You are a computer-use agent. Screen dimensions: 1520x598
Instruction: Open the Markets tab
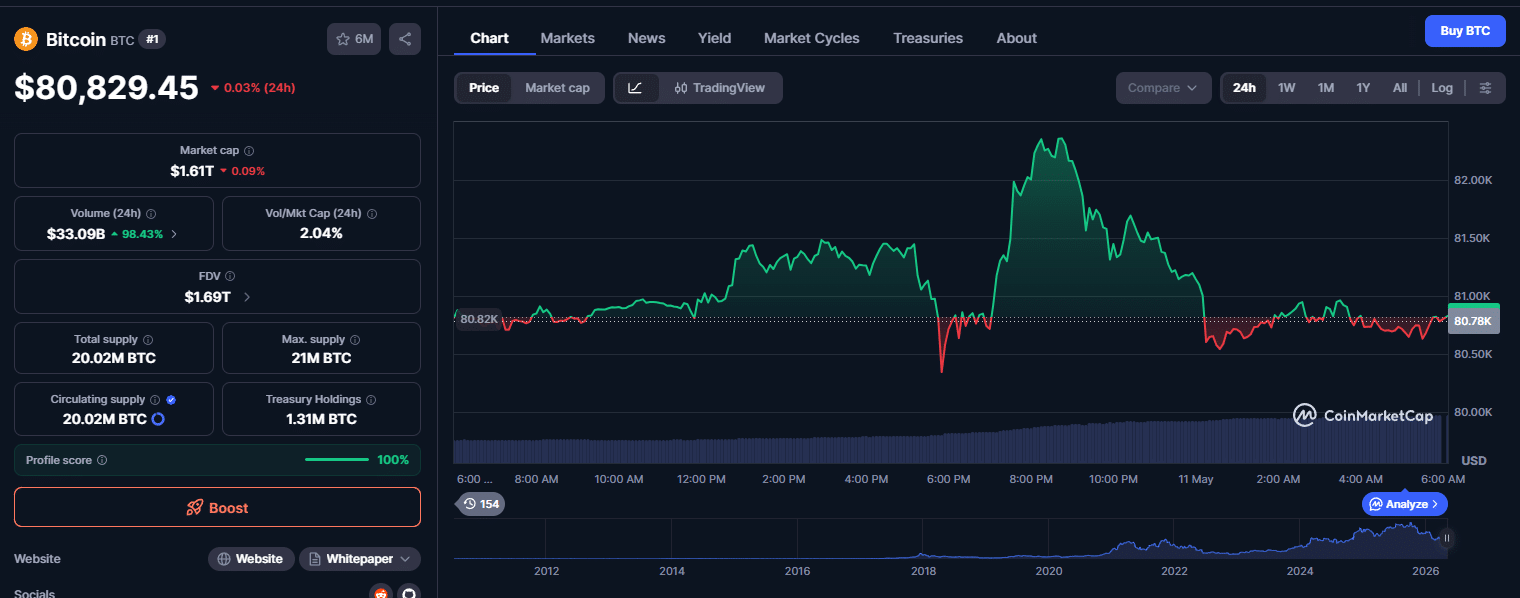[x=567, y=38]
